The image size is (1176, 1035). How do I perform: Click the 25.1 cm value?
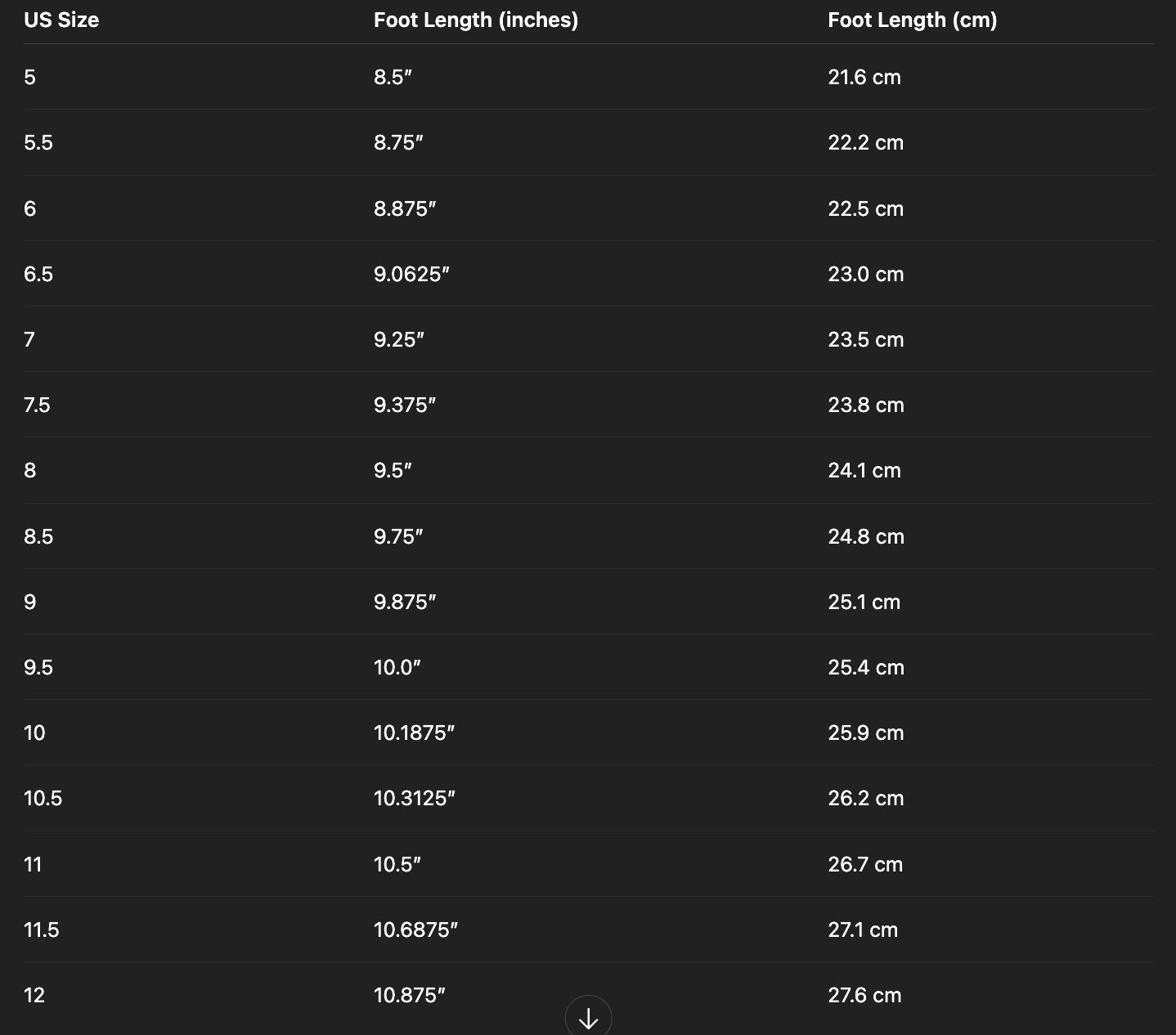point(864,602)
